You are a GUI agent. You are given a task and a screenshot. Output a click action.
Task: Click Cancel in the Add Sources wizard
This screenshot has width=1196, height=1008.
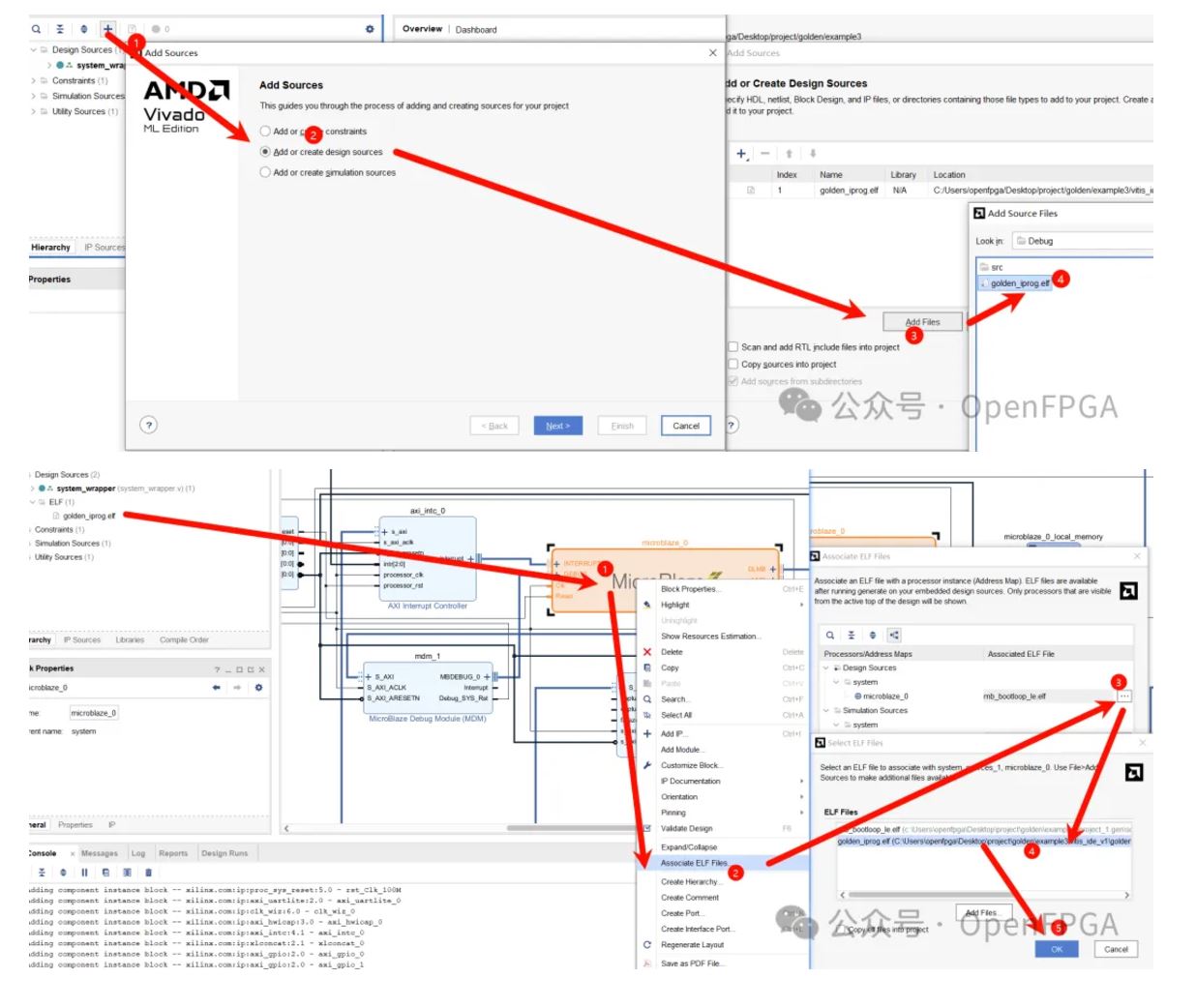tap(686, 426)
